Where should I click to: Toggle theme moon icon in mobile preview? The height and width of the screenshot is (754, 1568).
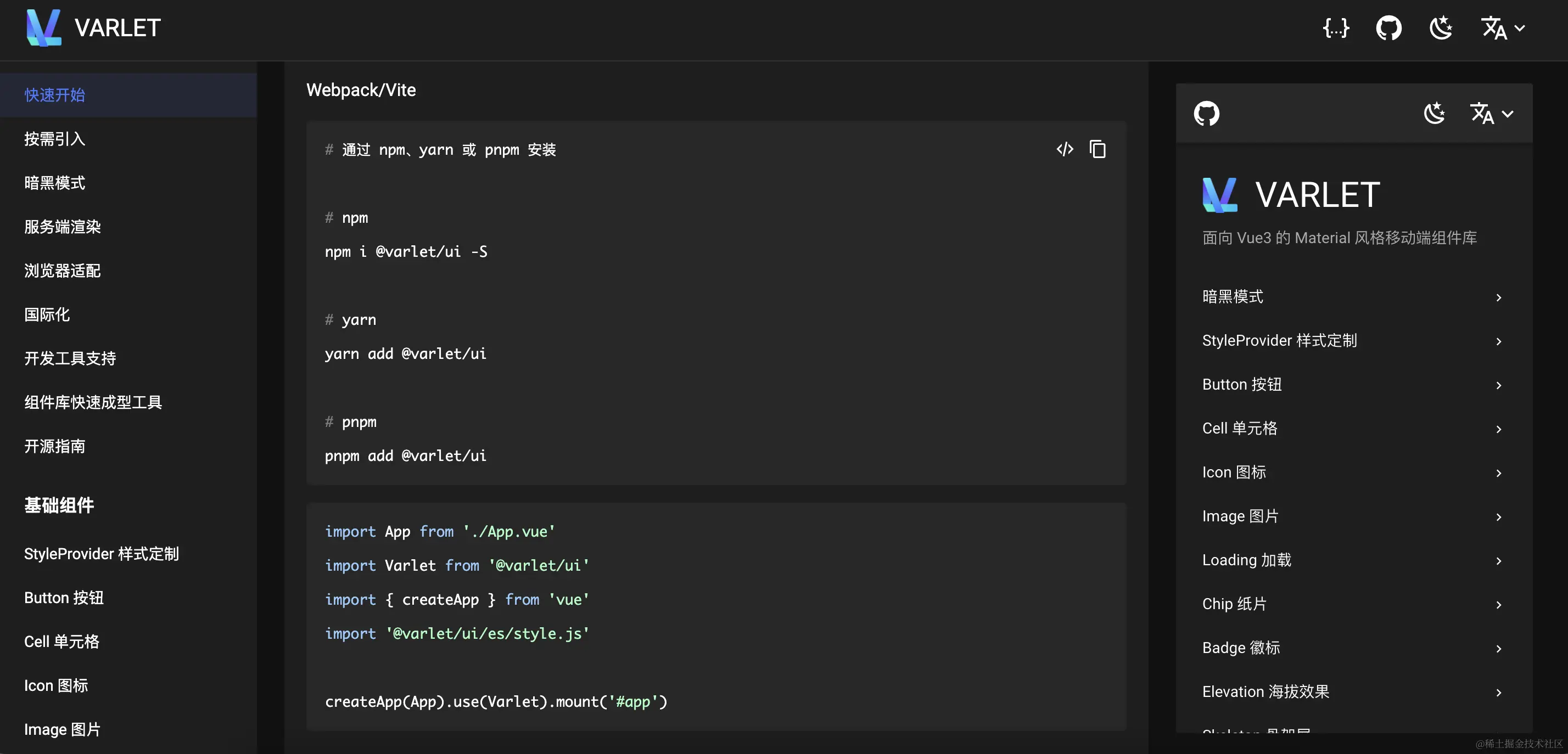[1435, 114]
